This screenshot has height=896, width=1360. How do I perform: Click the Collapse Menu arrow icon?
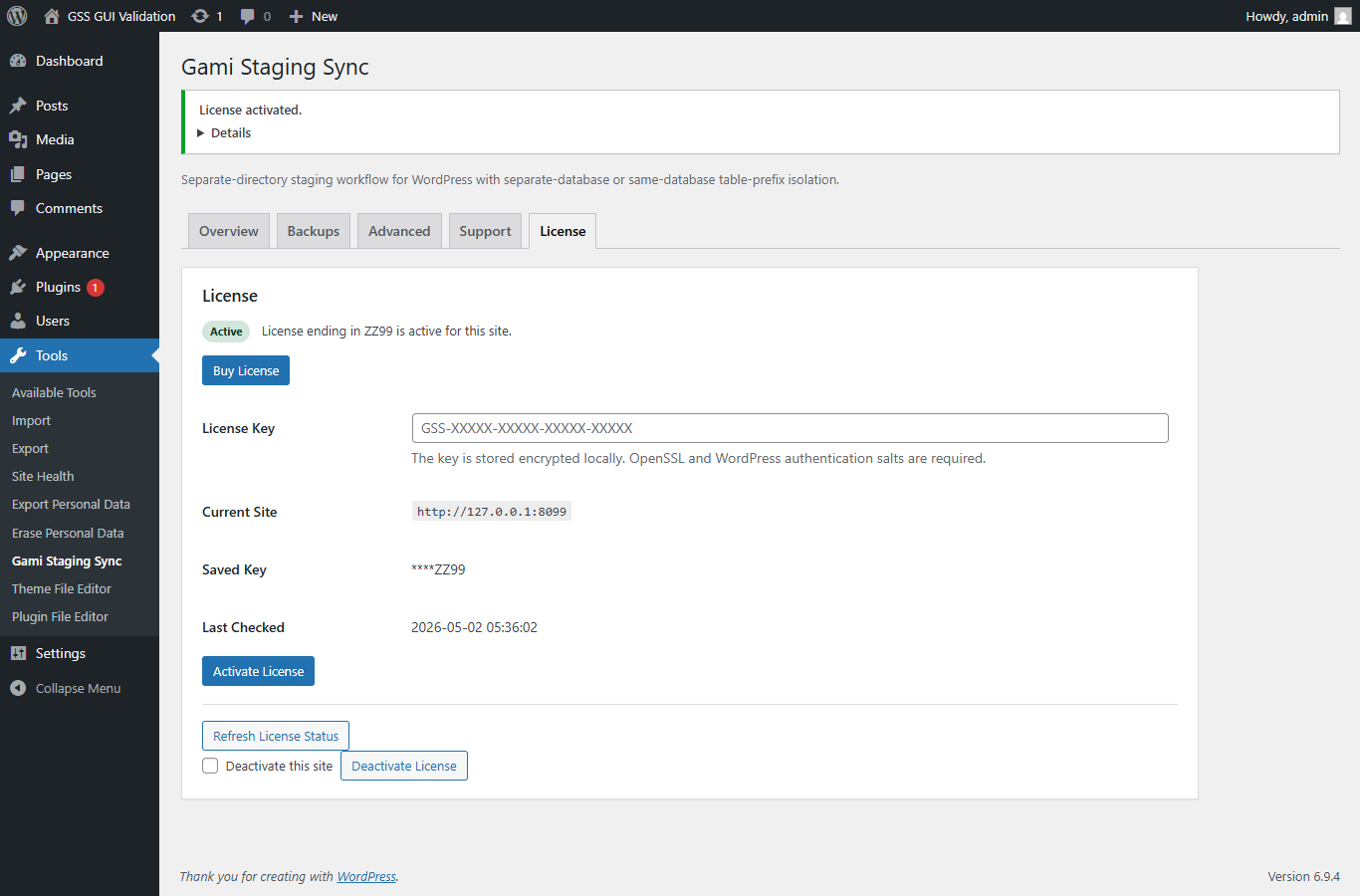pos(18,688)
